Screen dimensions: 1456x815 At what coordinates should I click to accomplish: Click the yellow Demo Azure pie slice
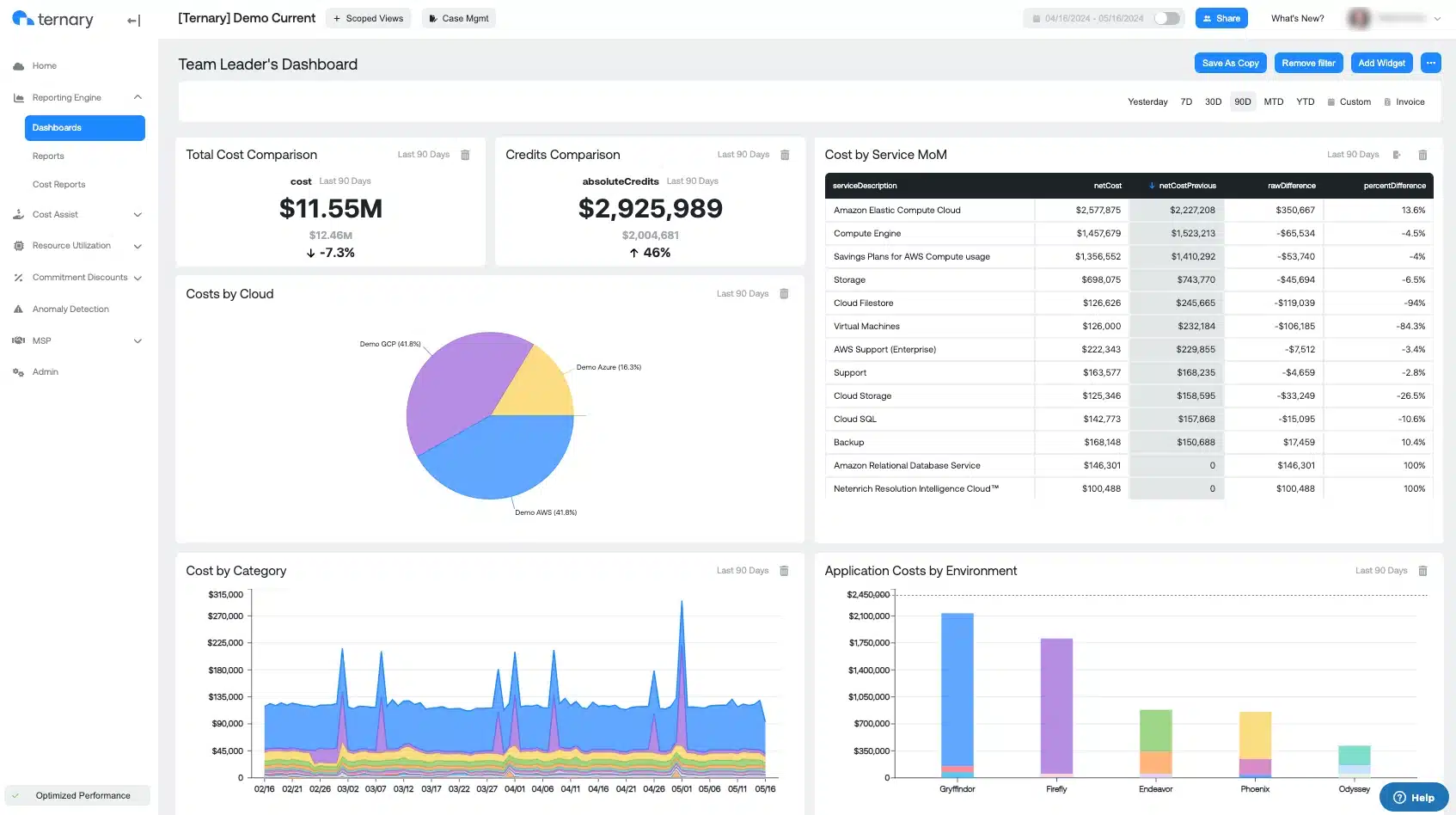(537, 387)
